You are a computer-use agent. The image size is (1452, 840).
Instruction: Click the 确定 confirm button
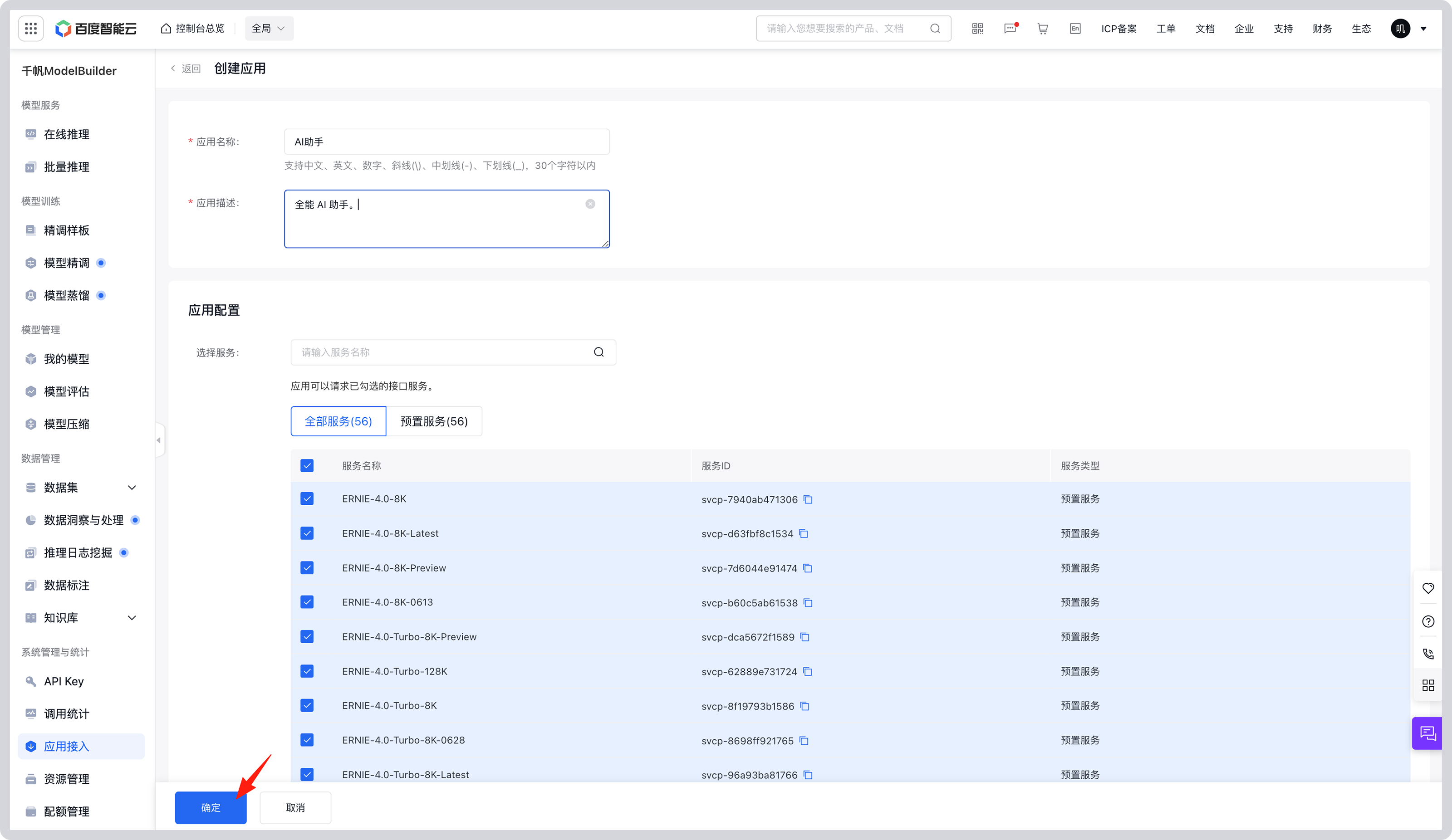210,808
